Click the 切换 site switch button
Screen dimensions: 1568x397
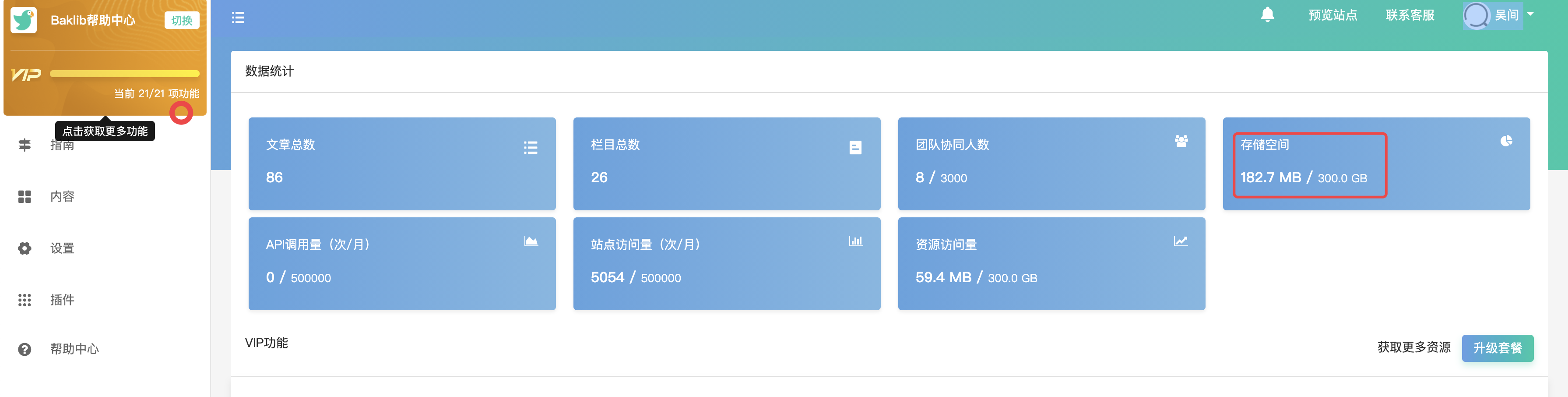[181, 20]
